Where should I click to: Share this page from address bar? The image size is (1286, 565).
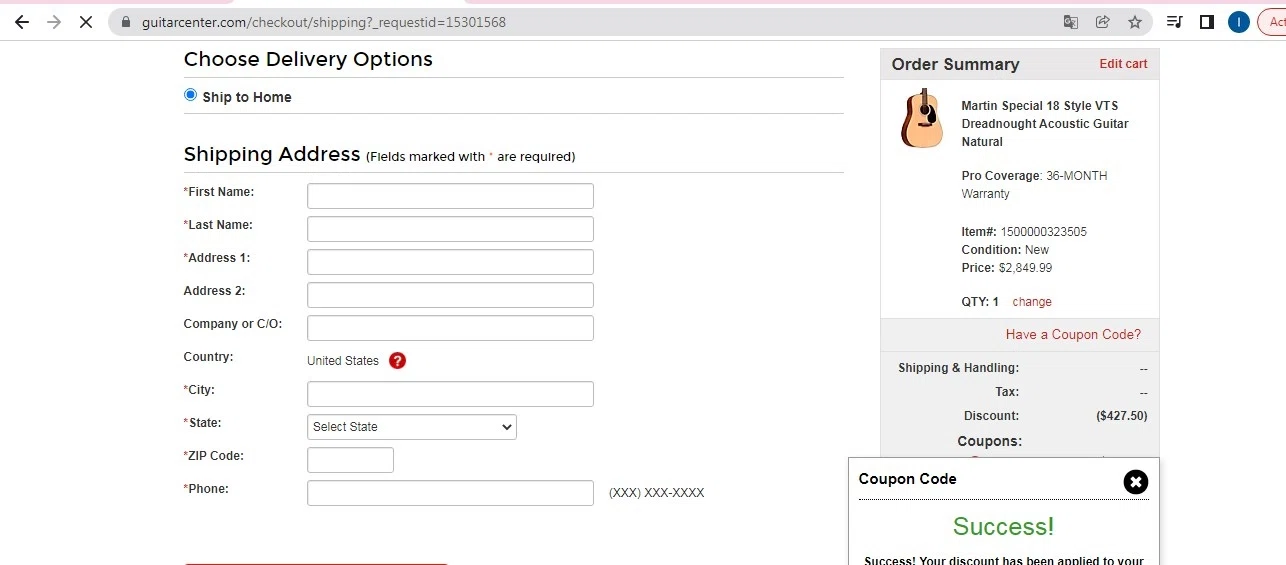coord(1103,22)
